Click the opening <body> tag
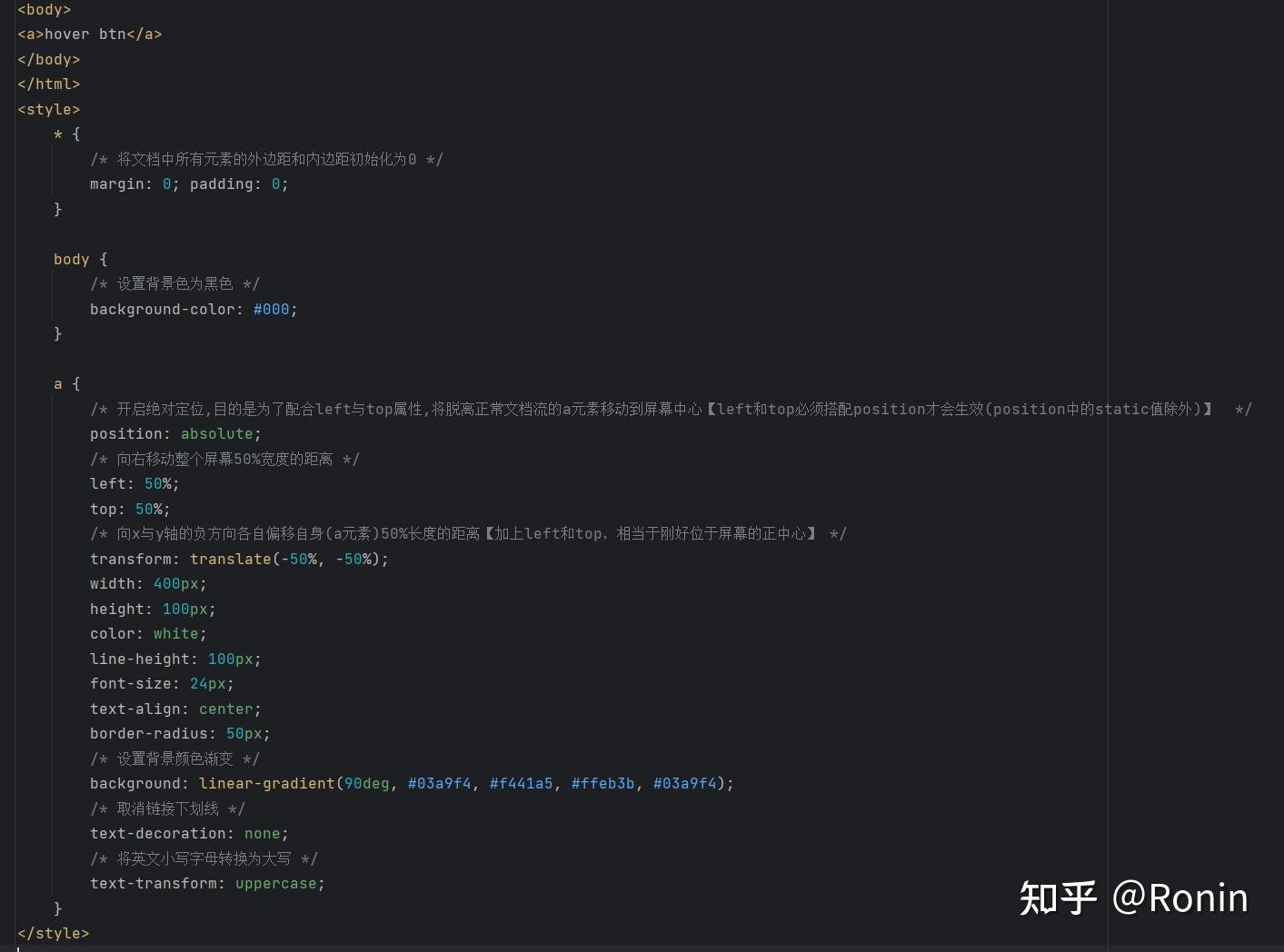 43,9
